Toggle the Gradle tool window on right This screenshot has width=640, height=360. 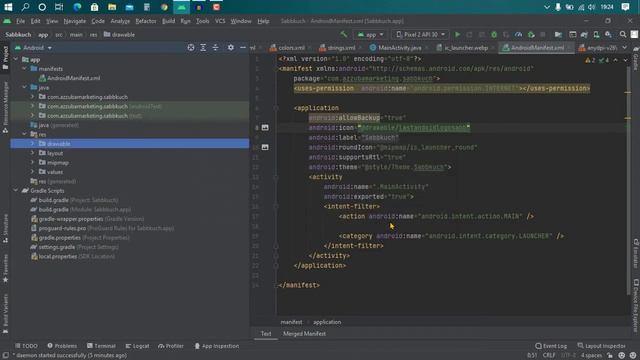coord(636,58)
